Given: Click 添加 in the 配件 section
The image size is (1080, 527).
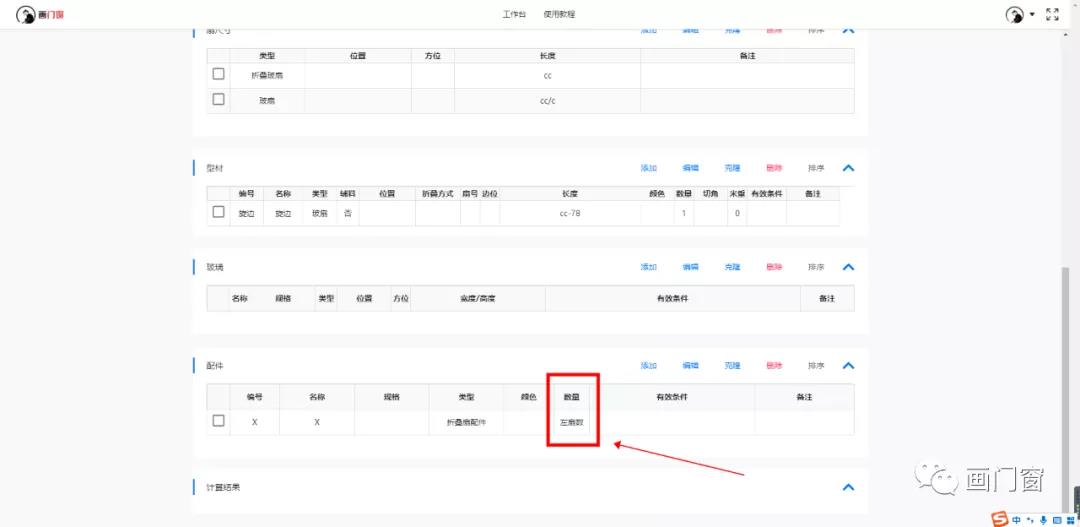Looking at the screenshot, I should (648, 366).
